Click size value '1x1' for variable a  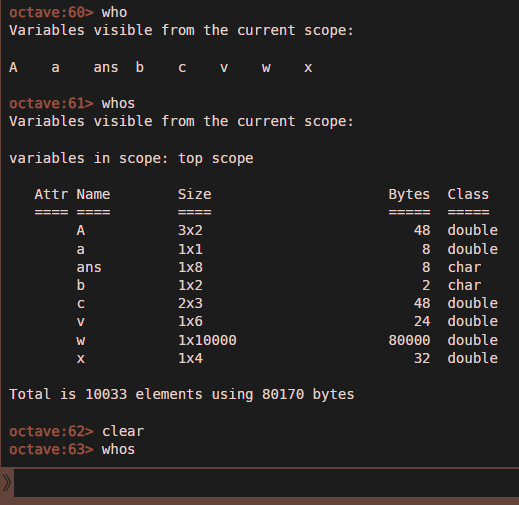(x=190, y=249)
